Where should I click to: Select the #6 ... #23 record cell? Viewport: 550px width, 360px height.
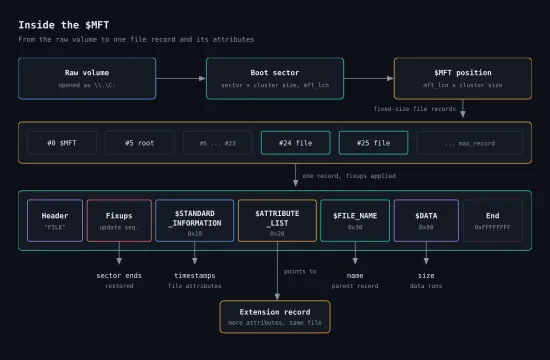pos(217,143)
